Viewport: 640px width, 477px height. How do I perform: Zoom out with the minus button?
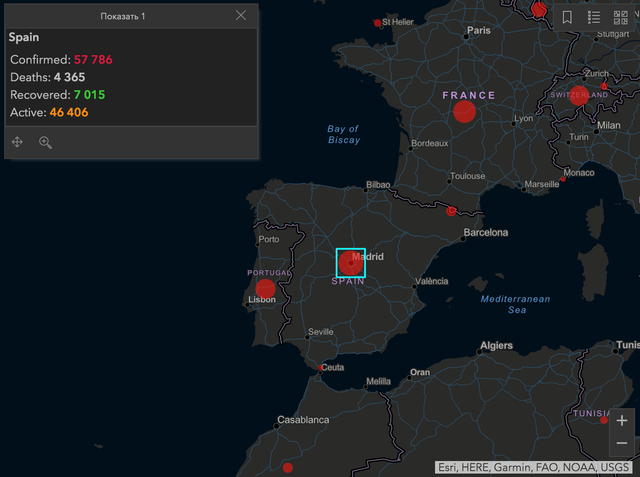coord(622,443)
